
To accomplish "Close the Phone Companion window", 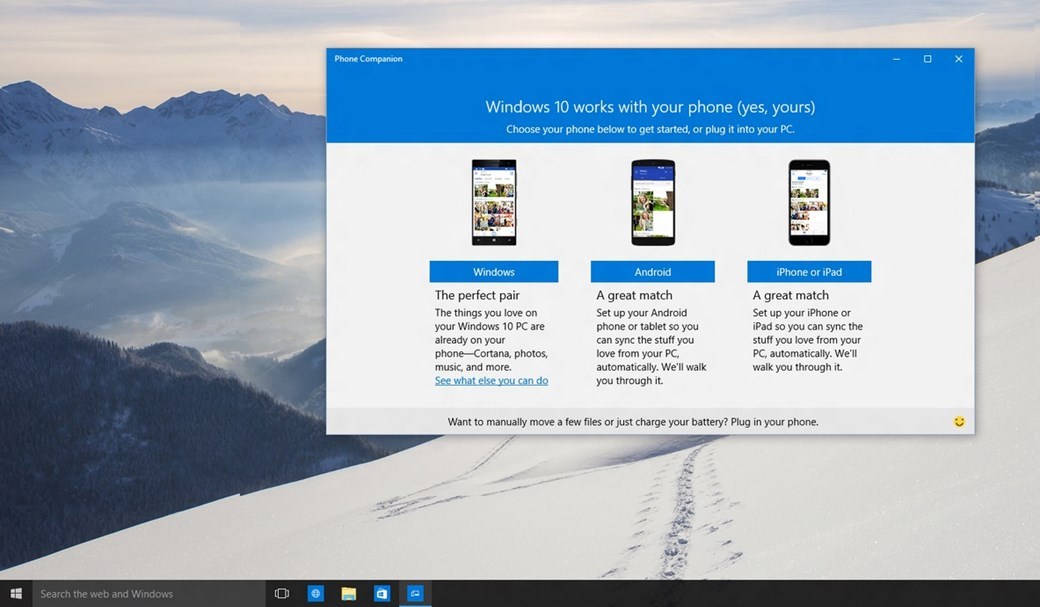I will (x=958, y=58).
